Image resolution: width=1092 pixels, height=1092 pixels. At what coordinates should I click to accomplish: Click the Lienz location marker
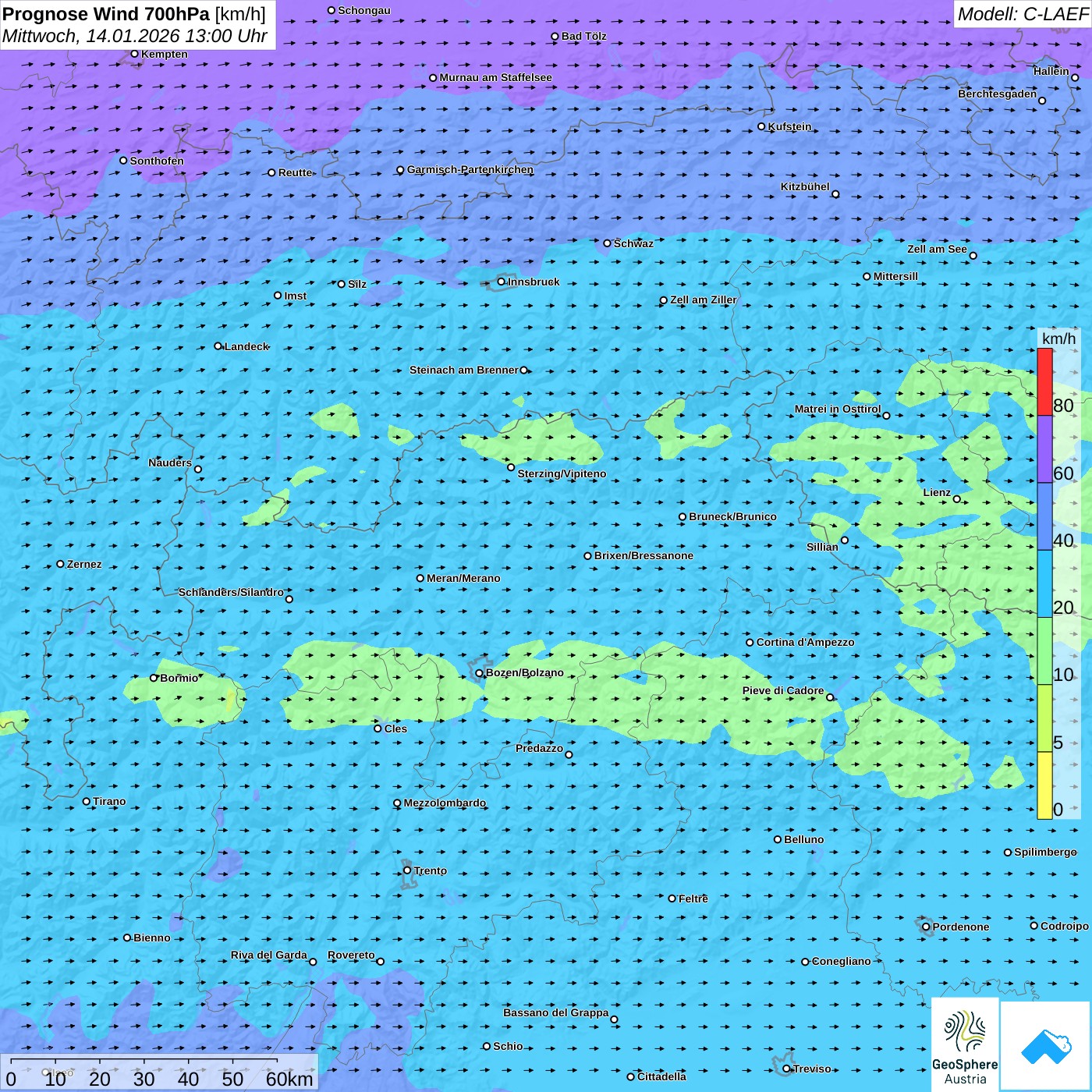[957, 499]
